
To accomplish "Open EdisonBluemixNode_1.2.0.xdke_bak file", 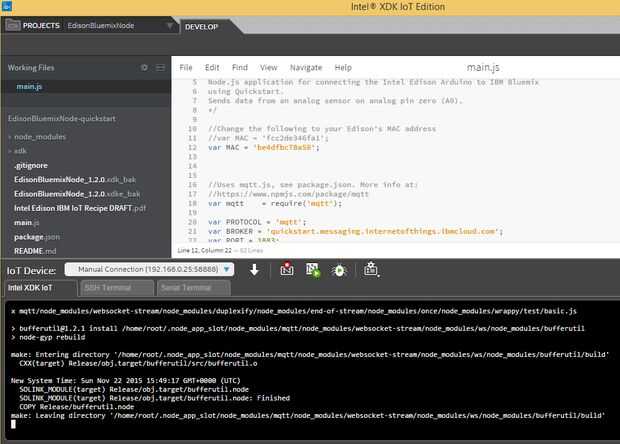I will click(77, 194).
